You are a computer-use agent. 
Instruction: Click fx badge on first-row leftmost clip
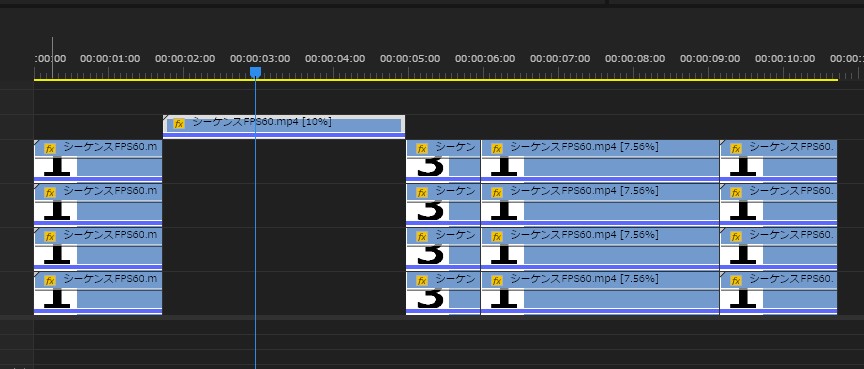(x=50, y=149)
